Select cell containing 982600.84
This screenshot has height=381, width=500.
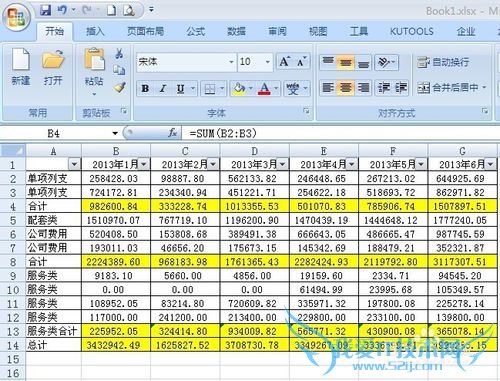116,206
